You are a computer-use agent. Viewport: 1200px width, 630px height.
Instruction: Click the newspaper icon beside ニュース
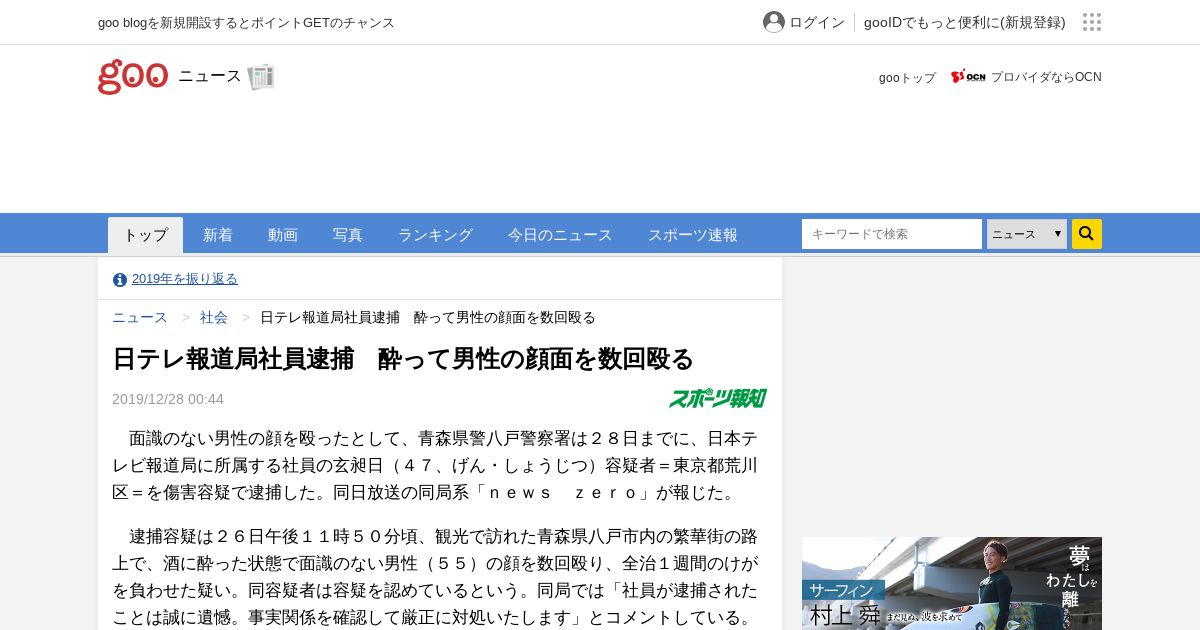point(260,77)
